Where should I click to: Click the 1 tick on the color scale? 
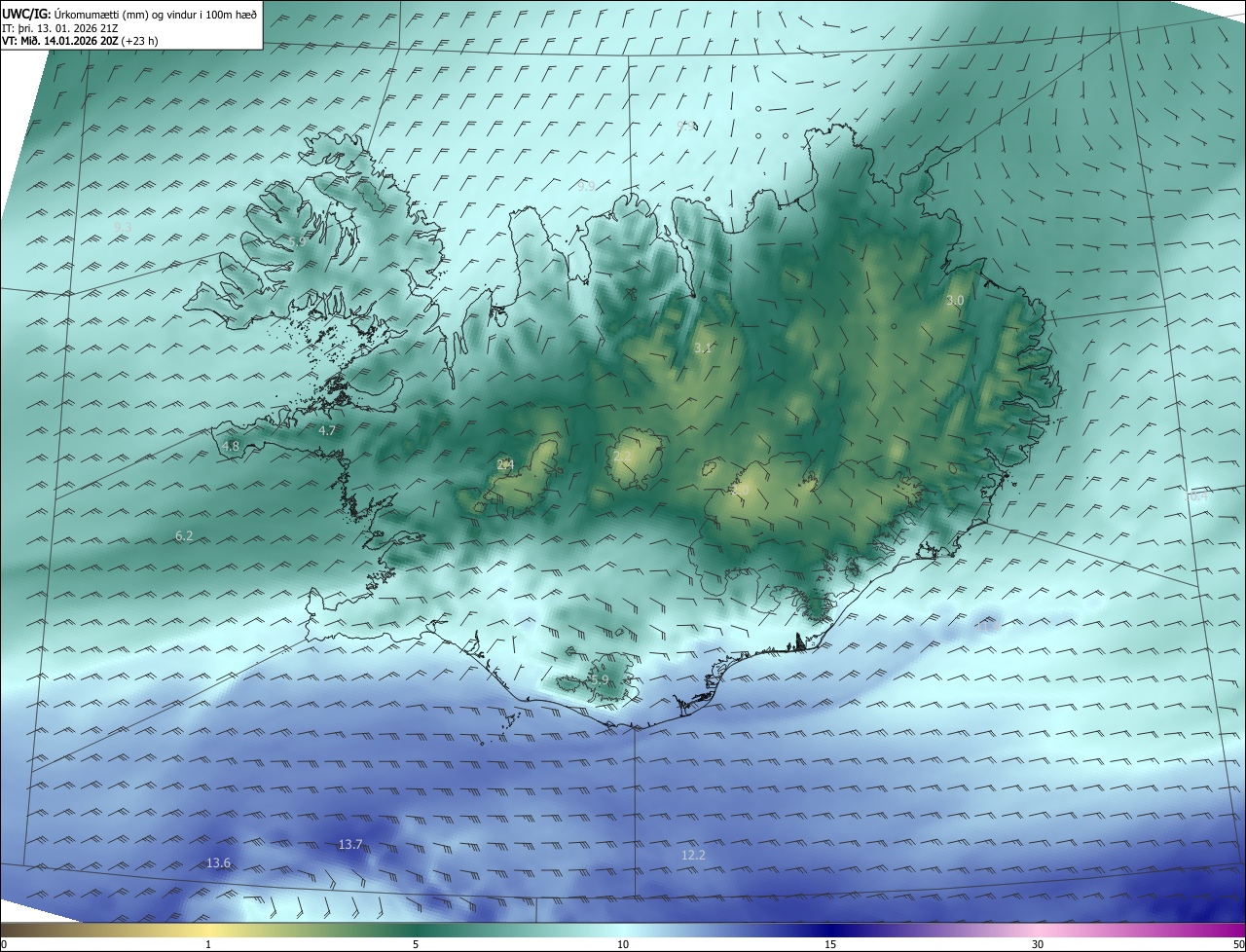[208, 944]
